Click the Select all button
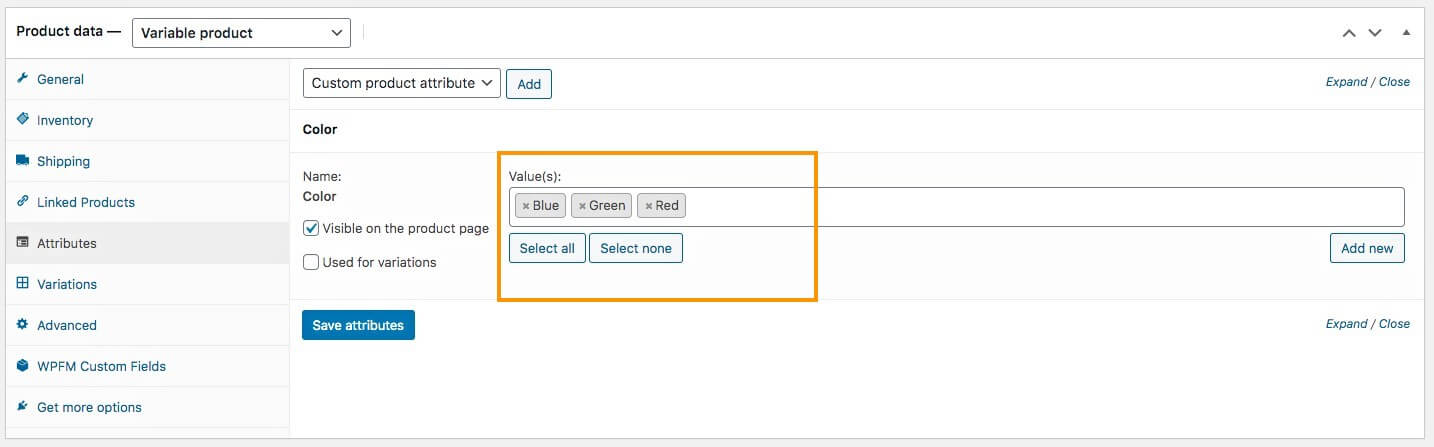Image resolution: width=1434 pixels, height=447 pixels. (547, 248)
